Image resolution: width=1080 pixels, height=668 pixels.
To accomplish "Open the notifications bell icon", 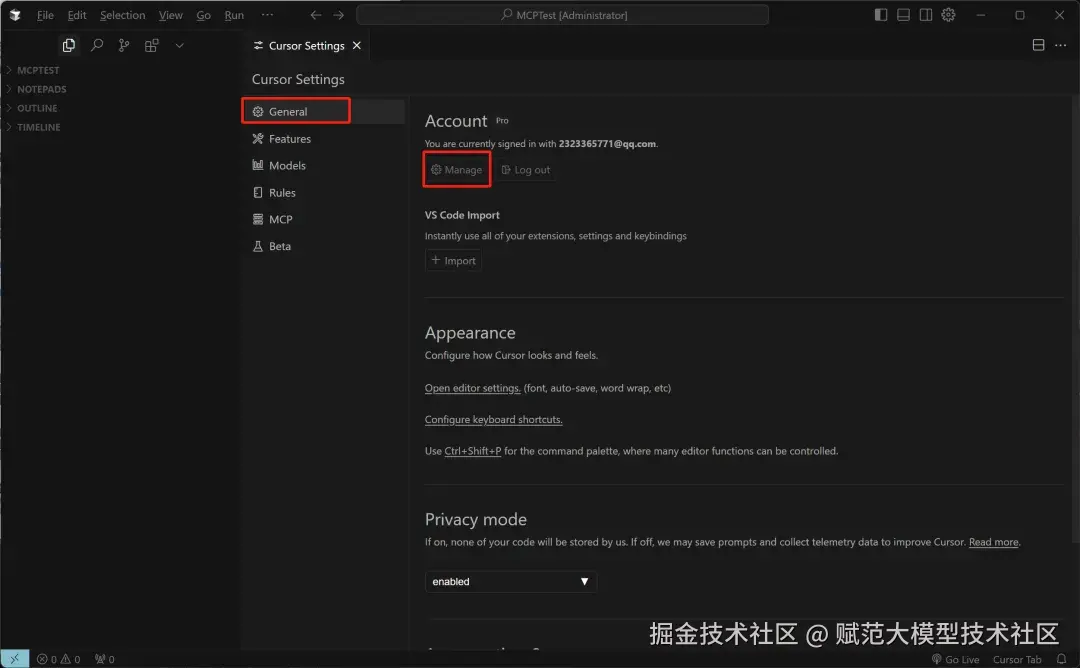I will pyautogui.click(x=1061, y=659).
